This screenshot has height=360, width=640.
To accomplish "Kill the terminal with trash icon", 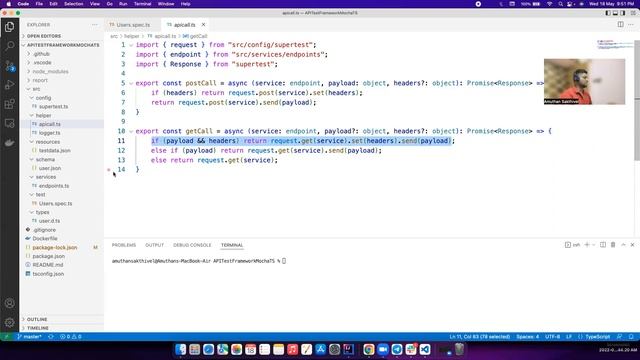I will pos(613,245).
